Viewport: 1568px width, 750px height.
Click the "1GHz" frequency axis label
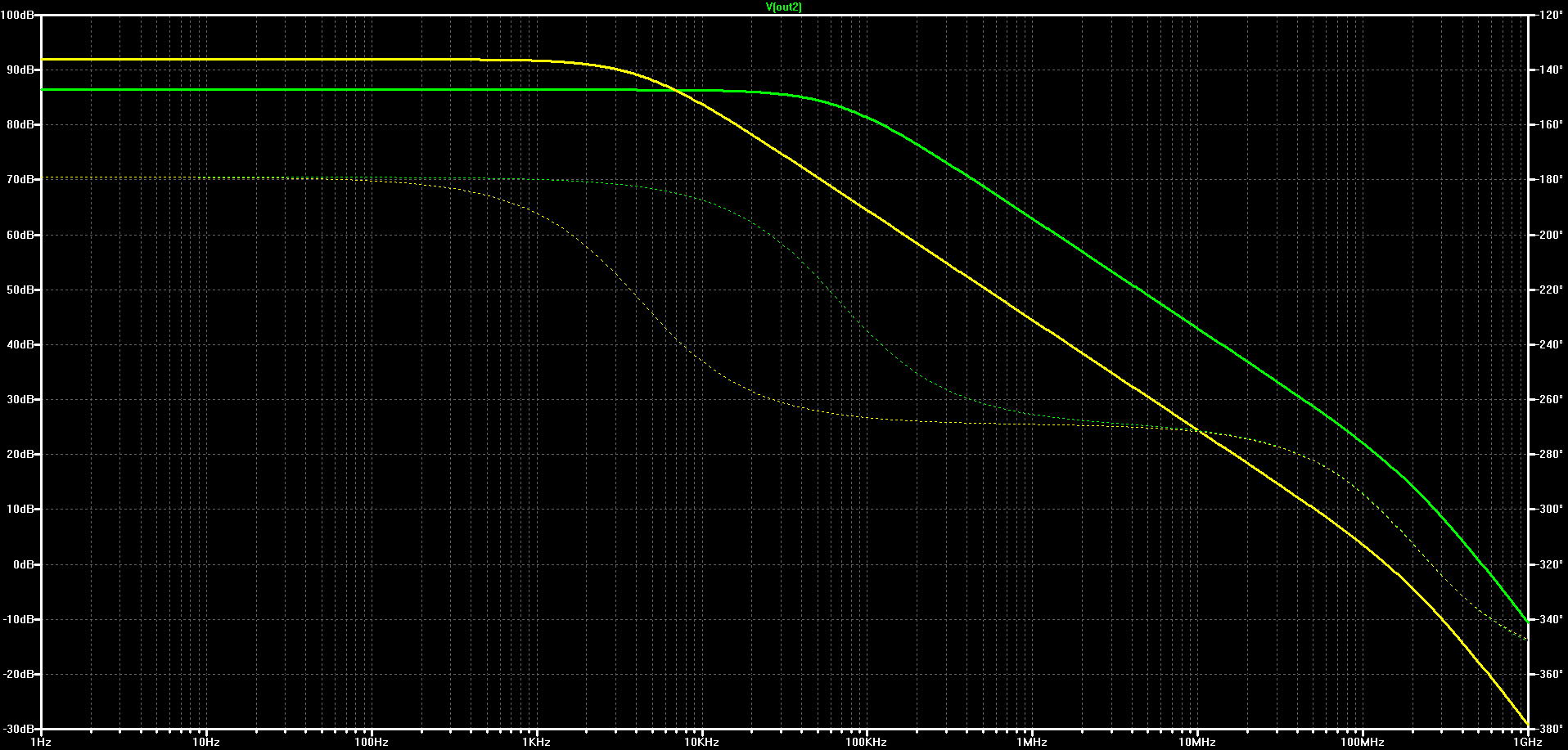pyautogui.click(x=1528, y=742)
